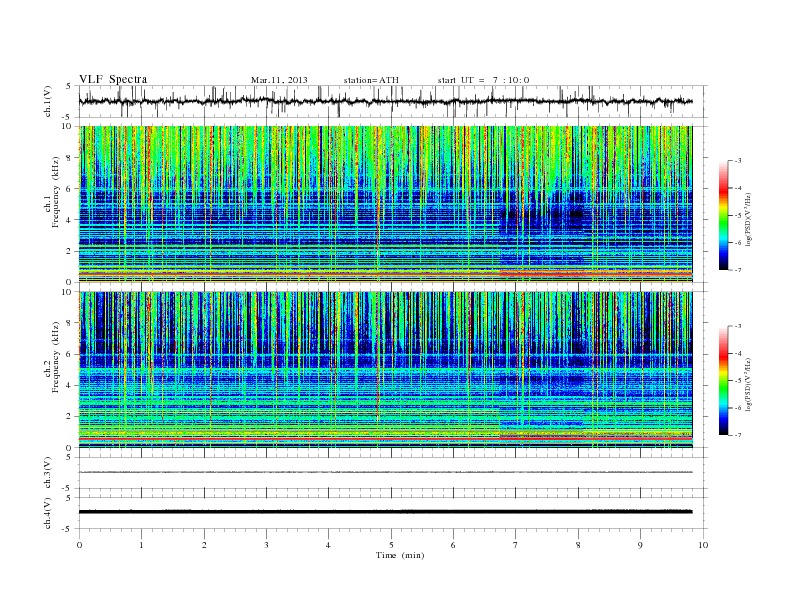Click the "ch.1(V)" waveform axis label
Viewport: 792px width, 612px height.
point(48,101)
